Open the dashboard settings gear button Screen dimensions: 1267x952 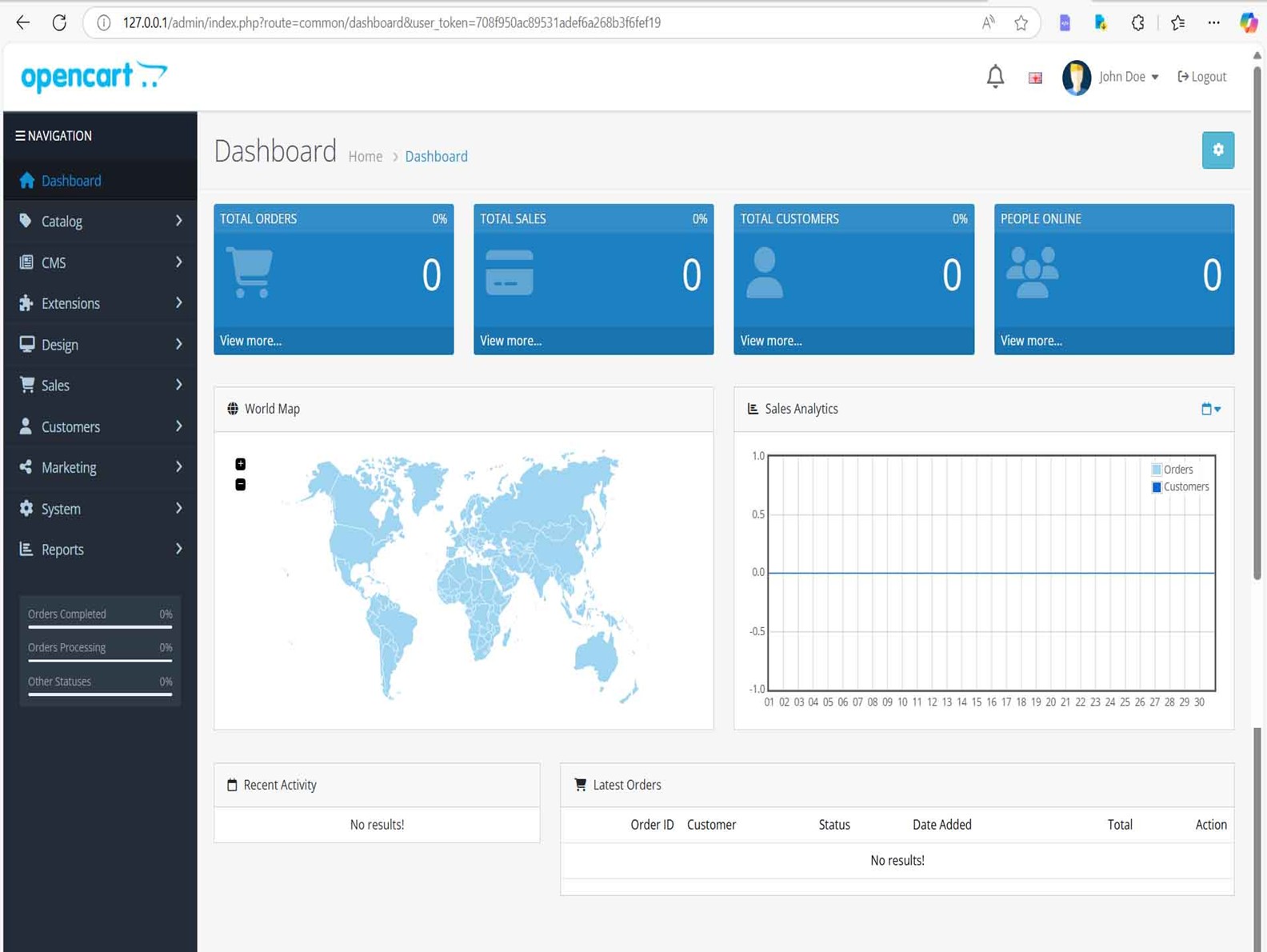(1217, 150)
